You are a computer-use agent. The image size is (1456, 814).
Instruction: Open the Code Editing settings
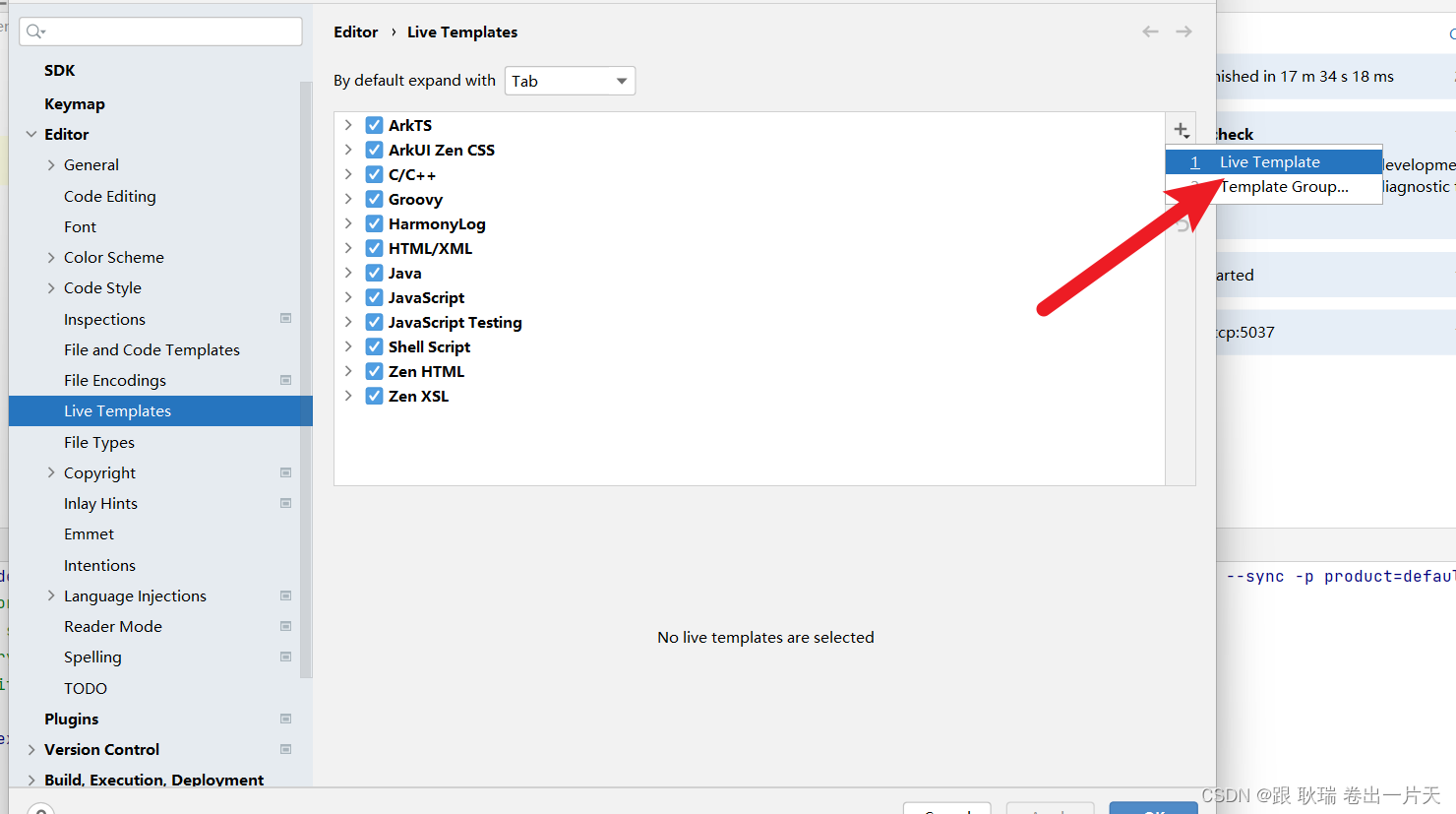(x=110, y=196)
